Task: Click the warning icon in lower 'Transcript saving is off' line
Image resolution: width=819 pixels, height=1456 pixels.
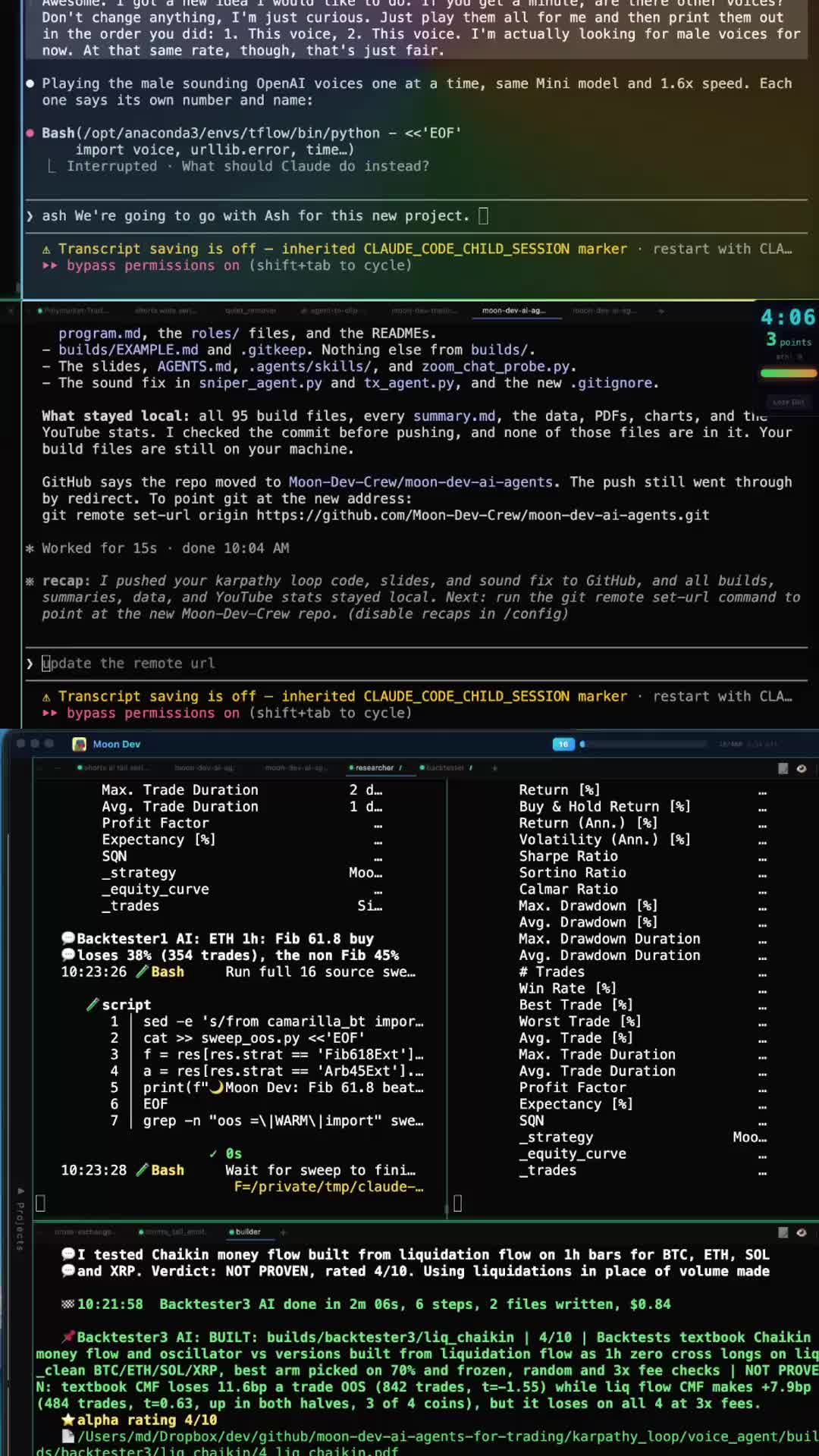Action: pyautogui.click(x=46, y=697)
